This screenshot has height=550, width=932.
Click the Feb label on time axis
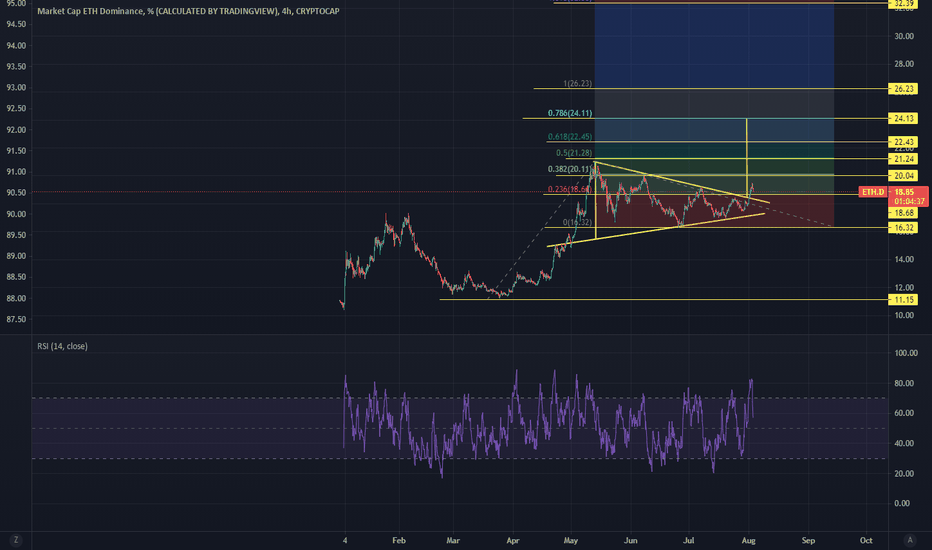coord(399,540)
